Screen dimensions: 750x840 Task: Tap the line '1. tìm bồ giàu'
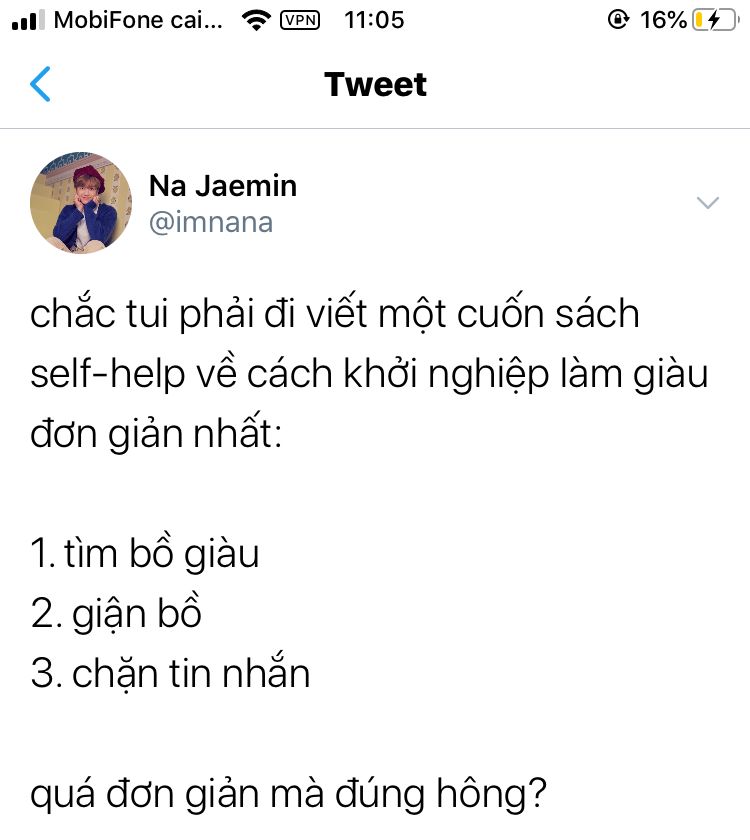point(145,552)
